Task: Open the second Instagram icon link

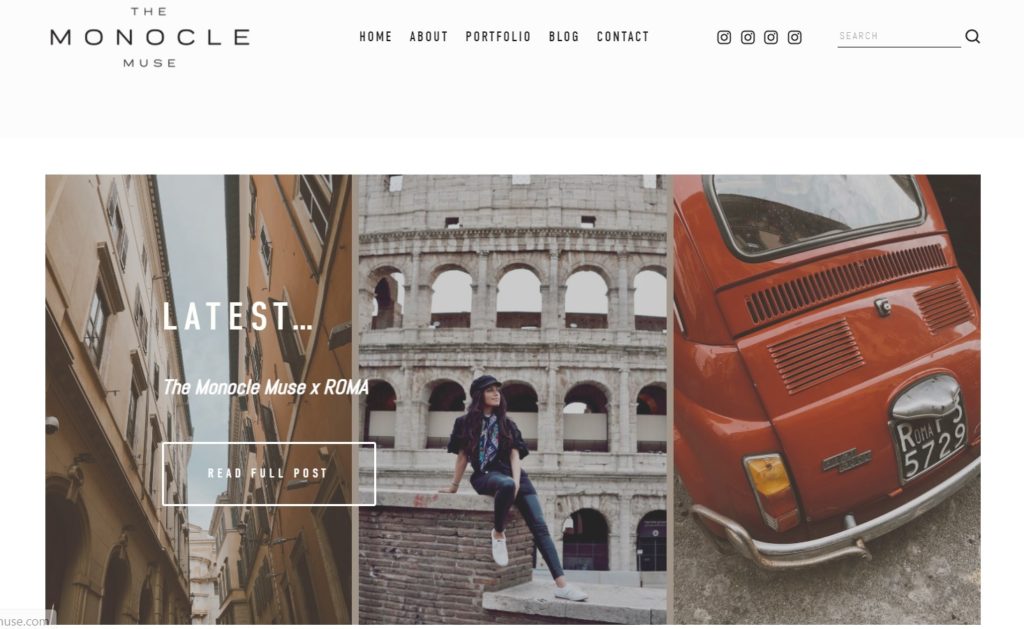Action: (x=748, y=37)
